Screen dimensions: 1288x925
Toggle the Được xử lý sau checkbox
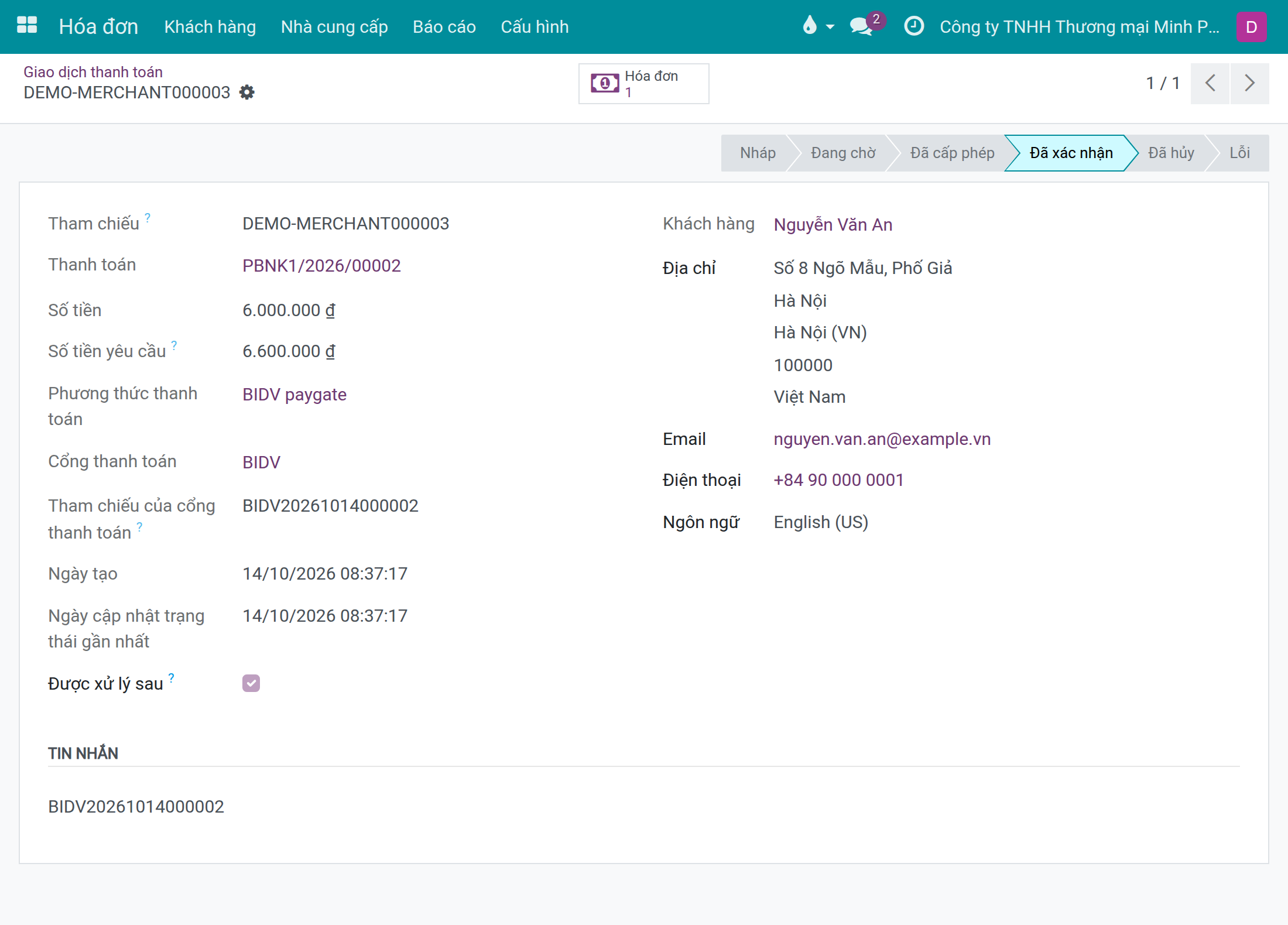click(251, 683)
